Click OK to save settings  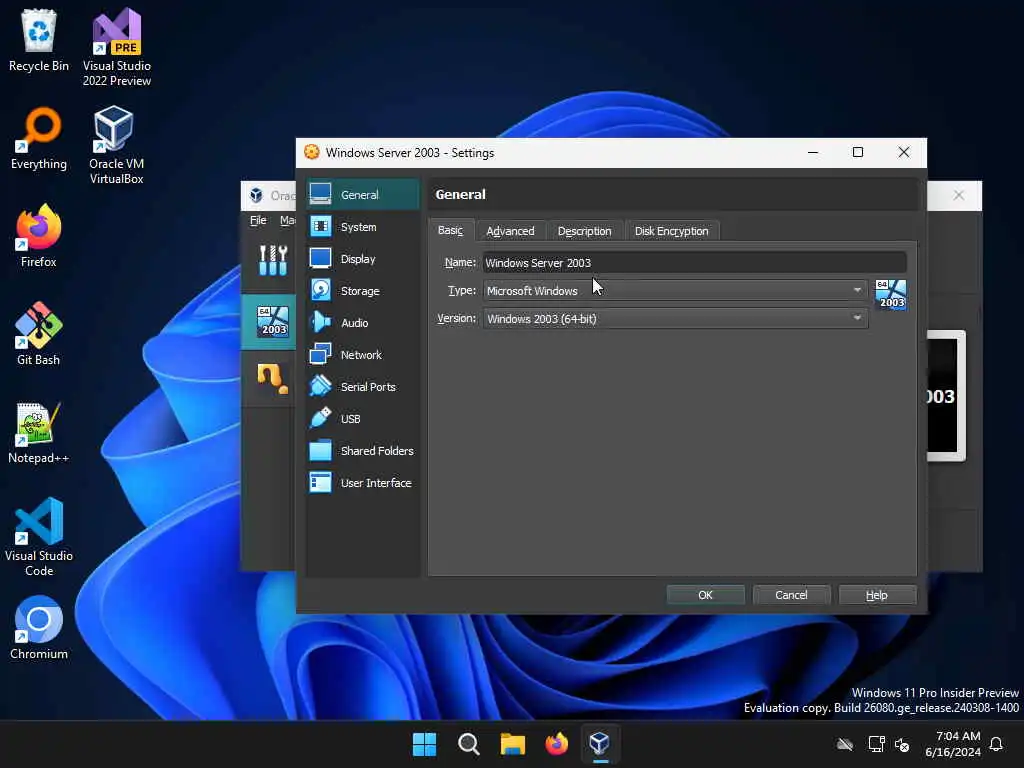coord(705,595)
